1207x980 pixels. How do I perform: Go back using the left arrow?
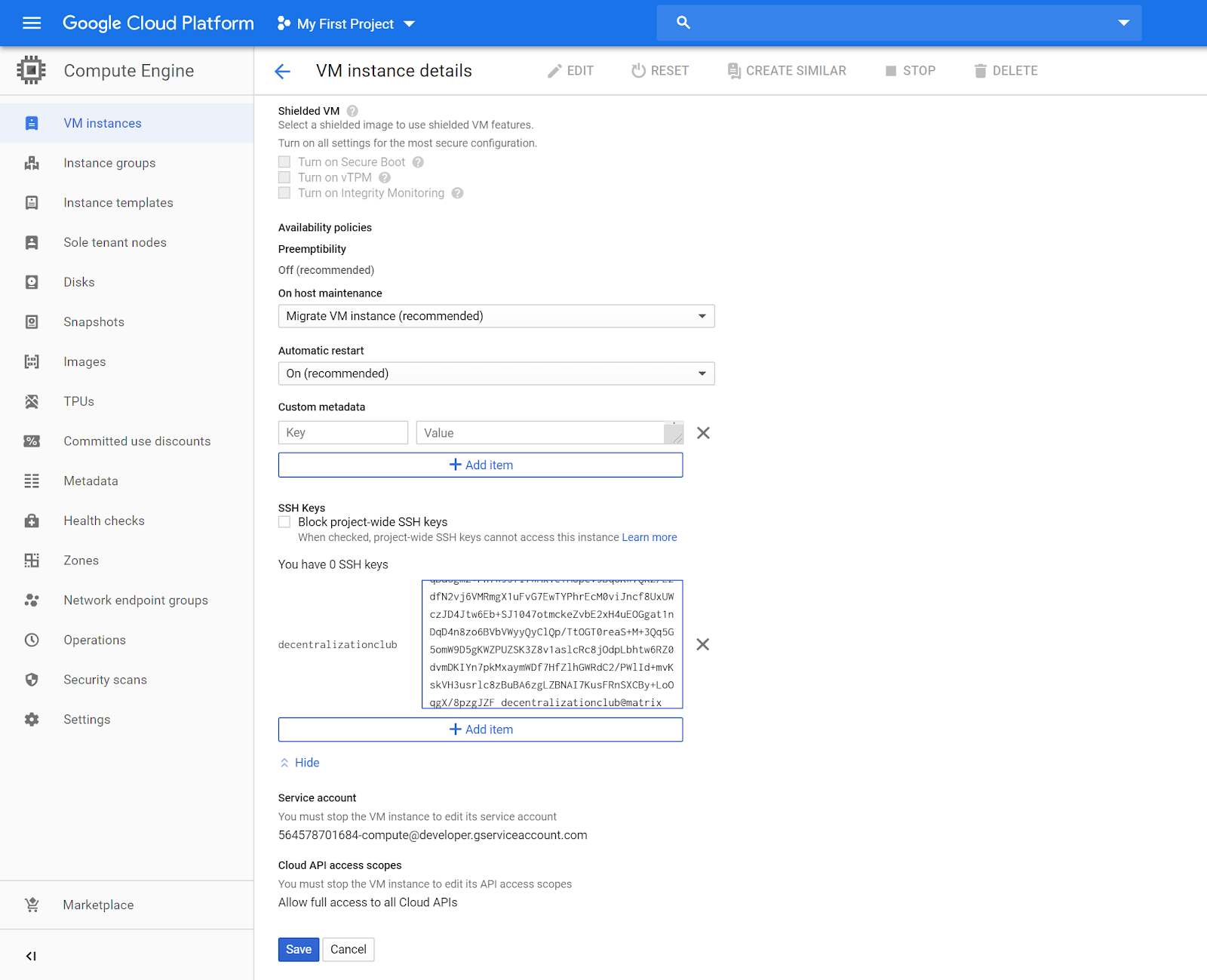282,71
